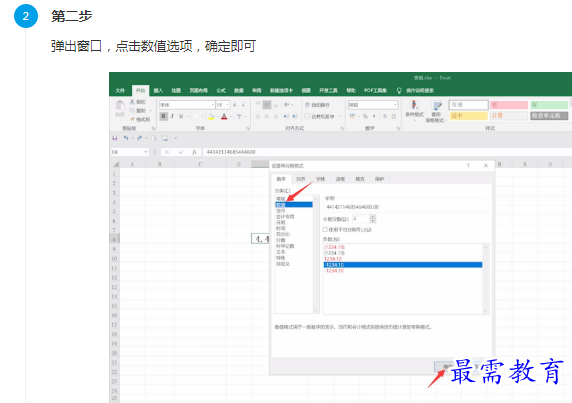Click the increase font size icon
The height and width of the screenshot is (403, 572).
[x=235, y=105]
